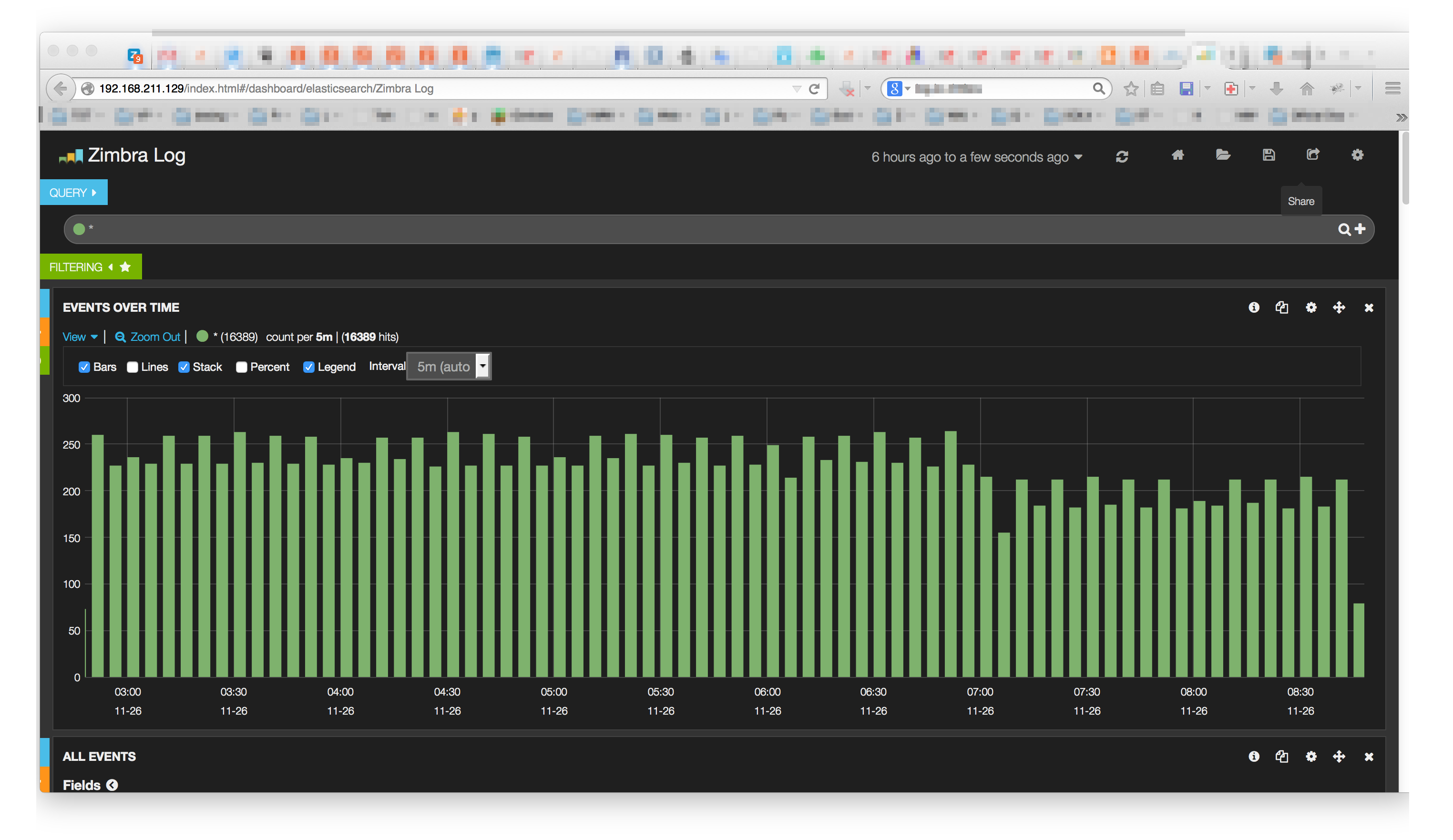The width and height of the screenshot is (1453, 840).
Task: Remove the Events Over Time panel
Action: coord(1368,308)
